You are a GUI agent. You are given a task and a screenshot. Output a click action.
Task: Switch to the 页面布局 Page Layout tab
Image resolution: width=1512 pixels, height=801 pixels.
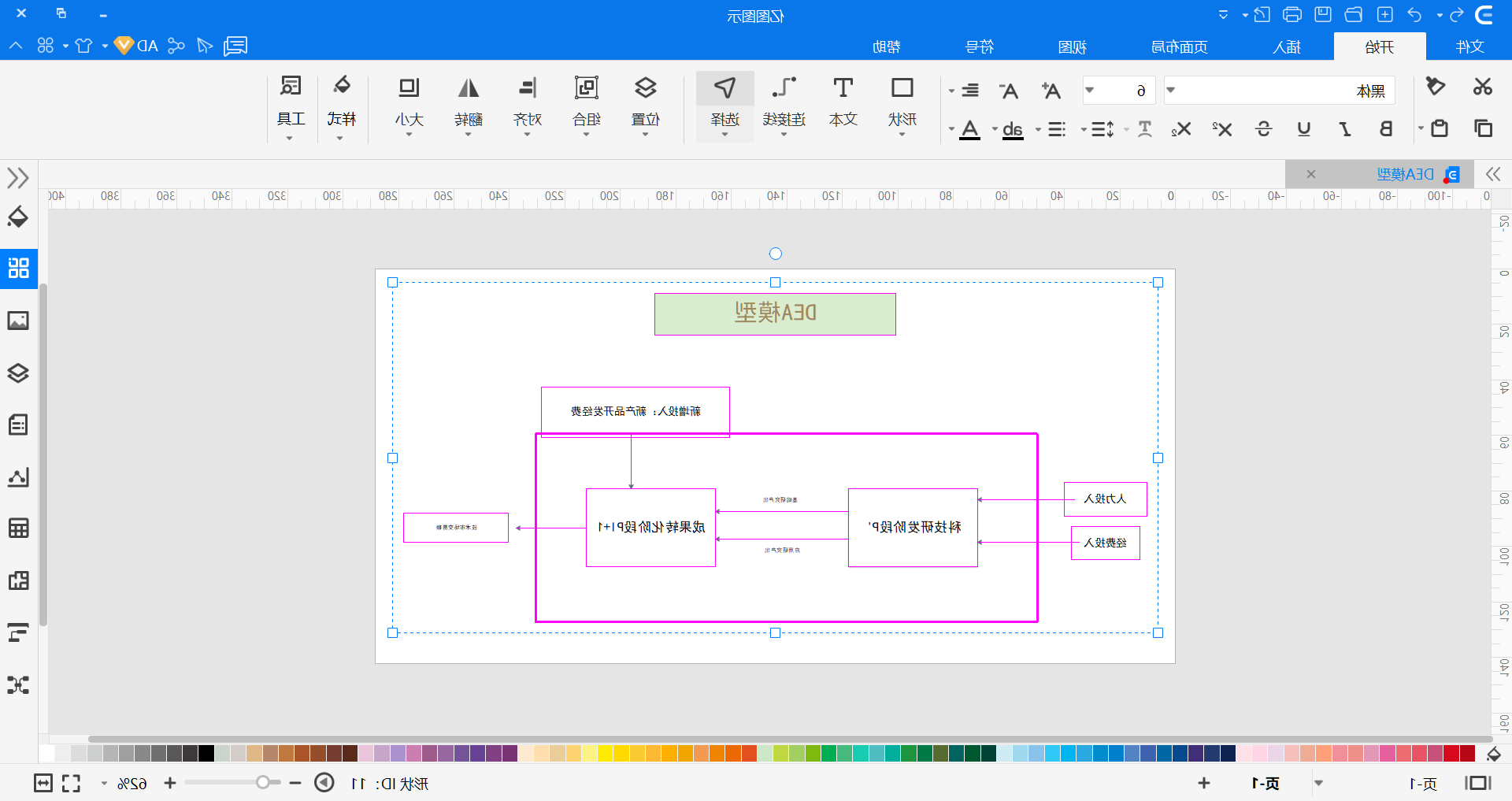coord(1179,46)
